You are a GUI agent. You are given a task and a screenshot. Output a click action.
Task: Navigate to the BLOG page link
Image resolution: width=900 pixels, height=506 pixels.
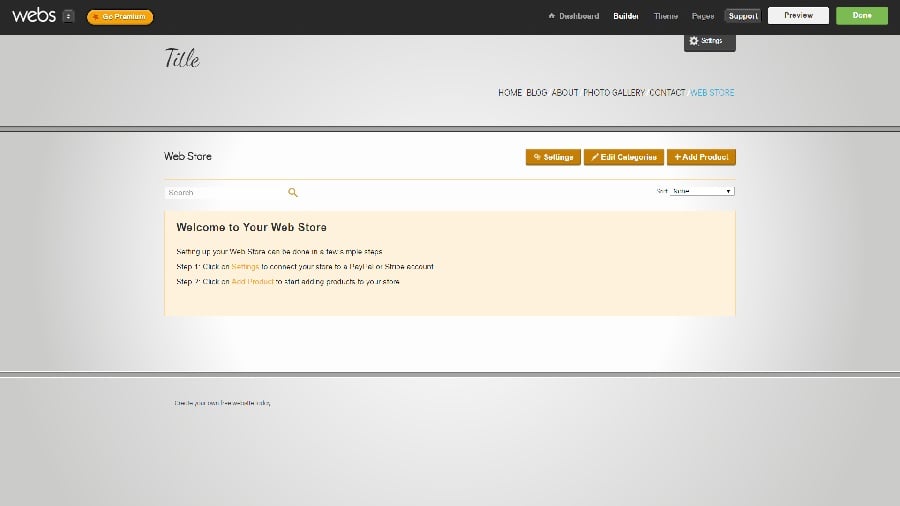point(537,93)
